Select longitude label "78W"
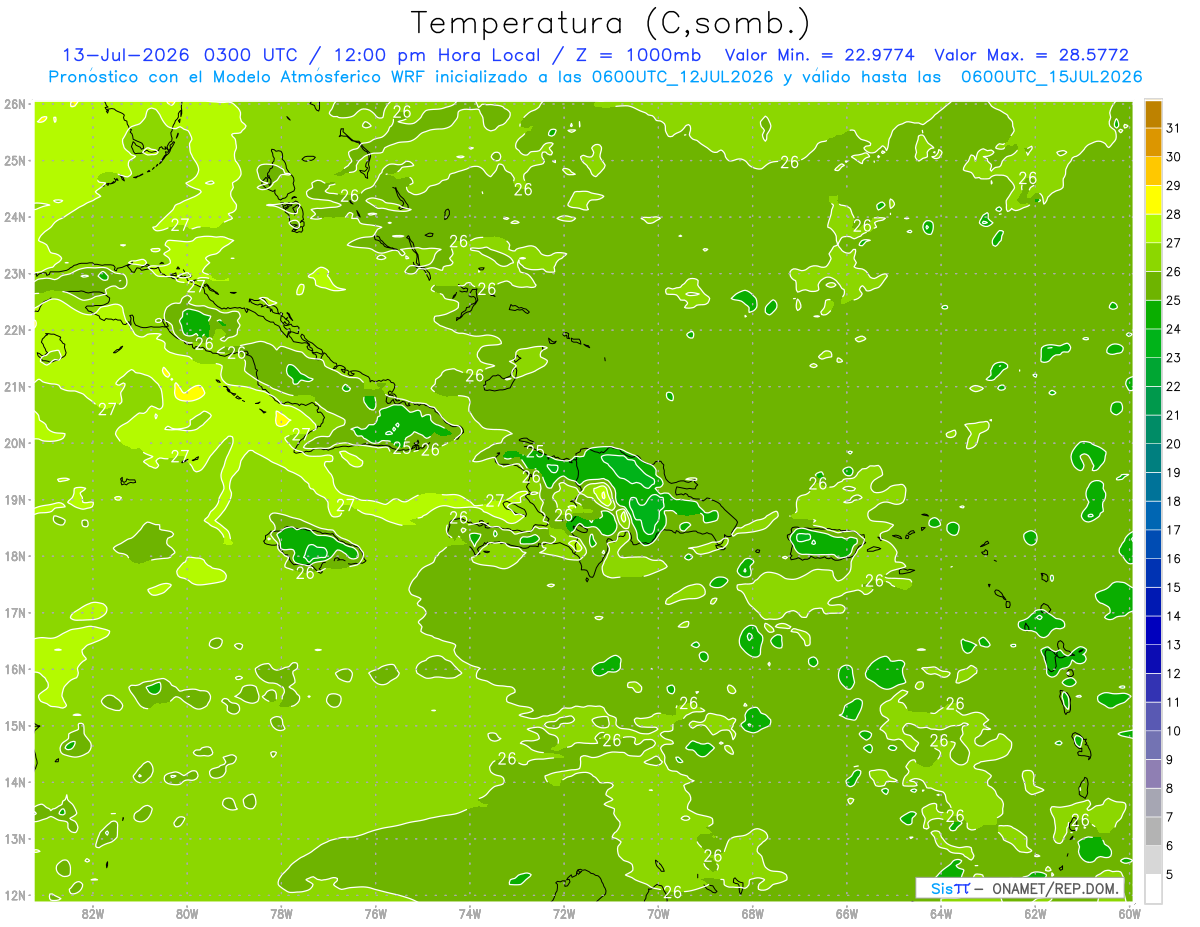This screenshot has width=1200, height=927. click(x=281, y=913)
